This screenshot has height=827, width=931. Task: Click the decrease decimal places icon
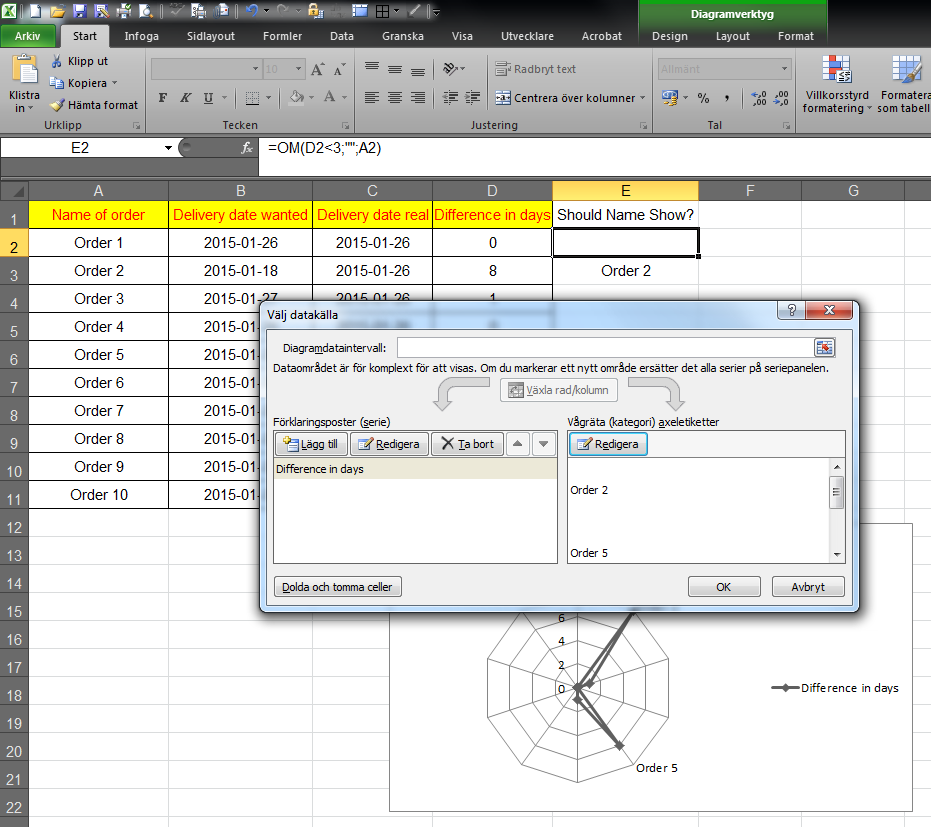781,98
